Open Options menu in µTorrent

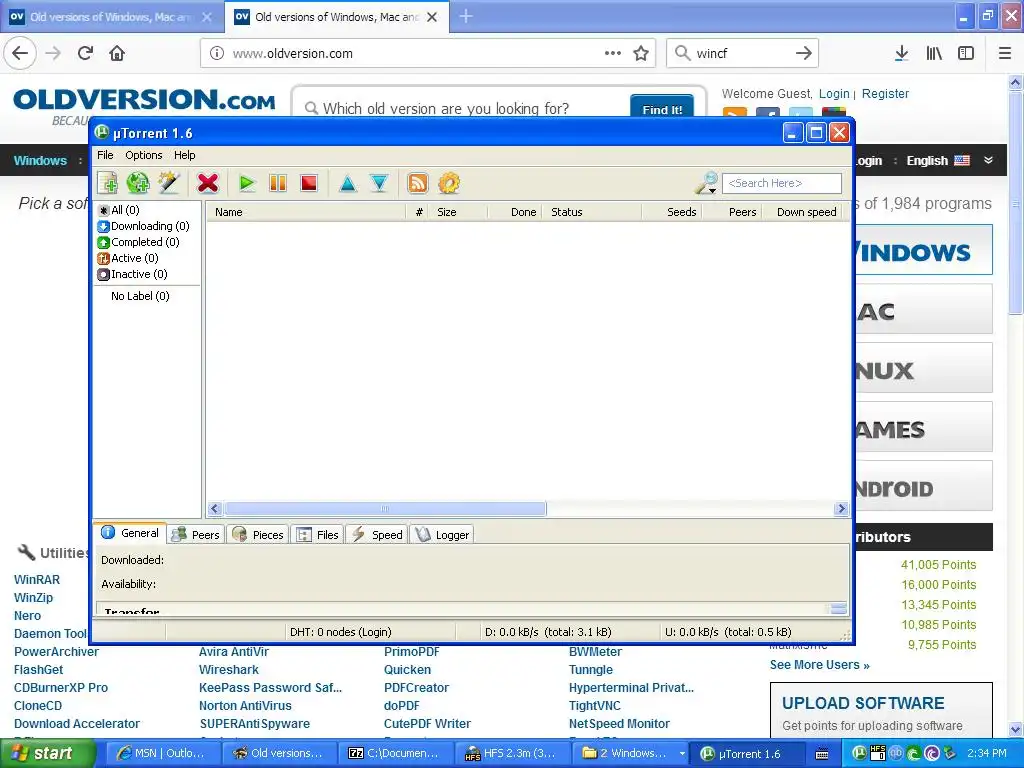tap(144, 155)
